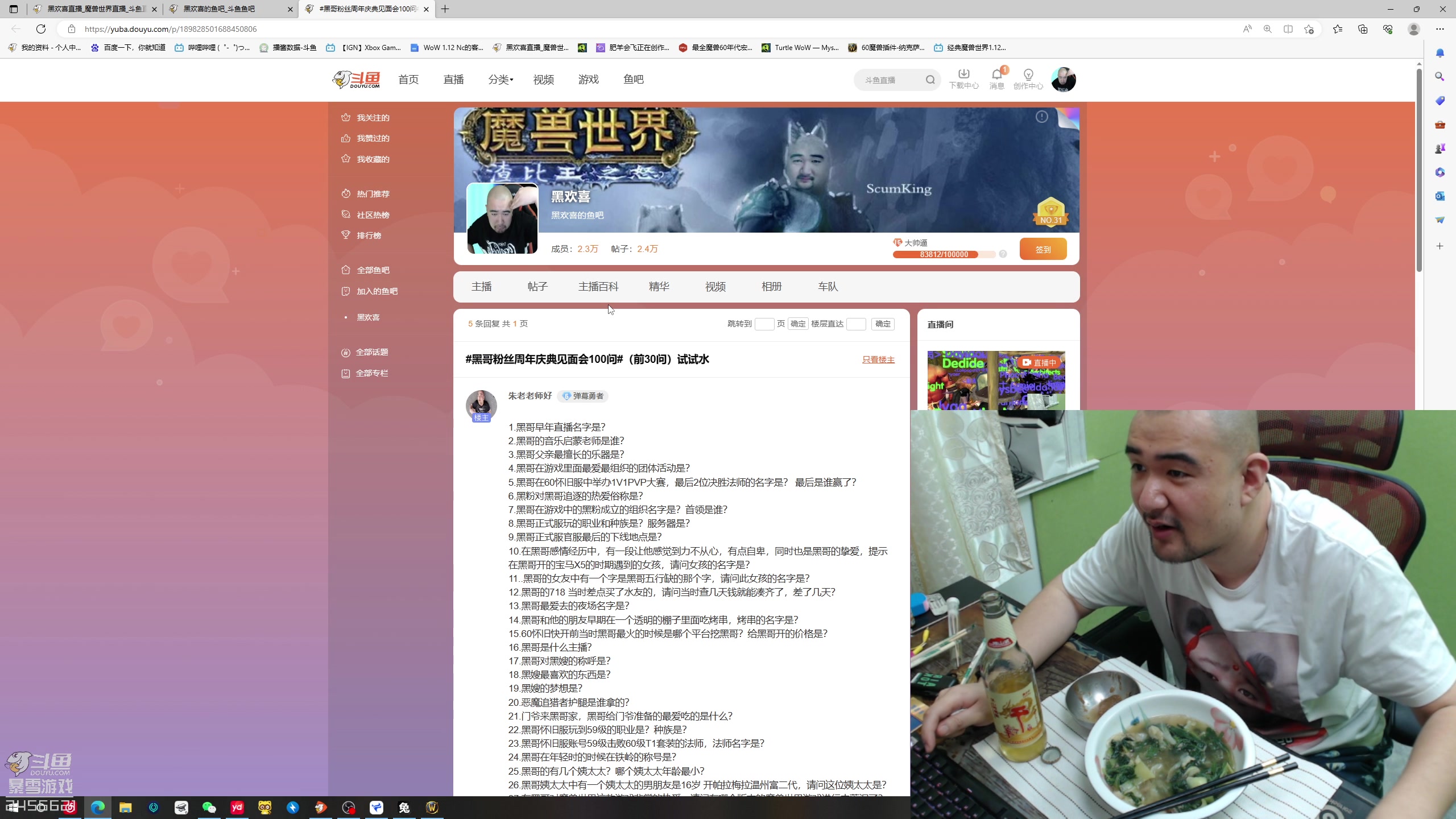This screenshot has height=819, width=1456.
Task: Open the Edge browser taskbar icon
Action: tap(98, 807)
